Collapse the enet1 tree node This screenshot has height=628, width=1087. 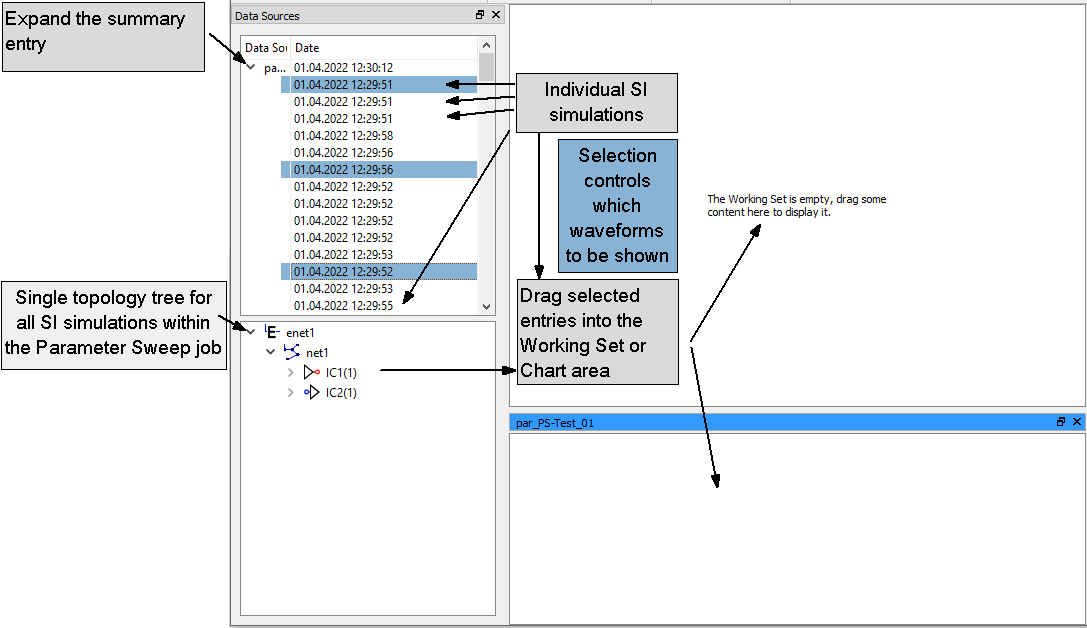point(250,332)
